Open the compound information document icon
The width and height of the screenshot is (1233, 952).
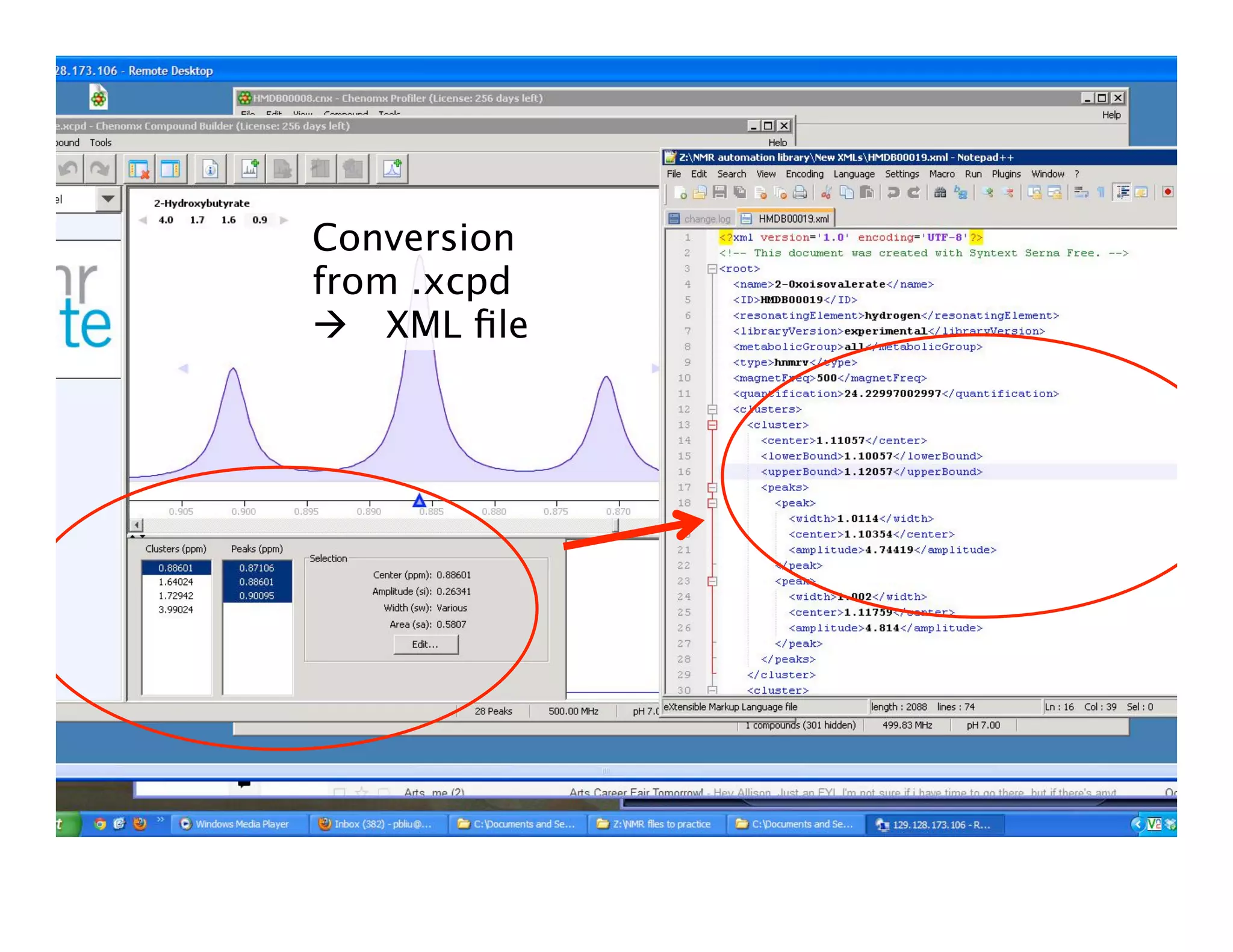[210, 169]
